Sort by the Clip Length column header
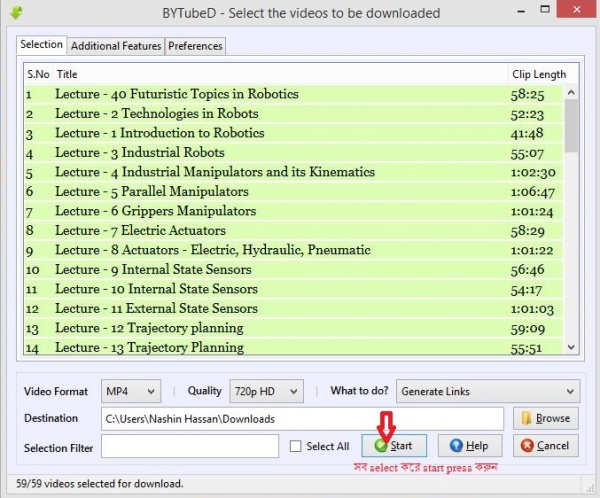Image resolution: width=600 pixels, height=498 pixels. pos(539,74)
